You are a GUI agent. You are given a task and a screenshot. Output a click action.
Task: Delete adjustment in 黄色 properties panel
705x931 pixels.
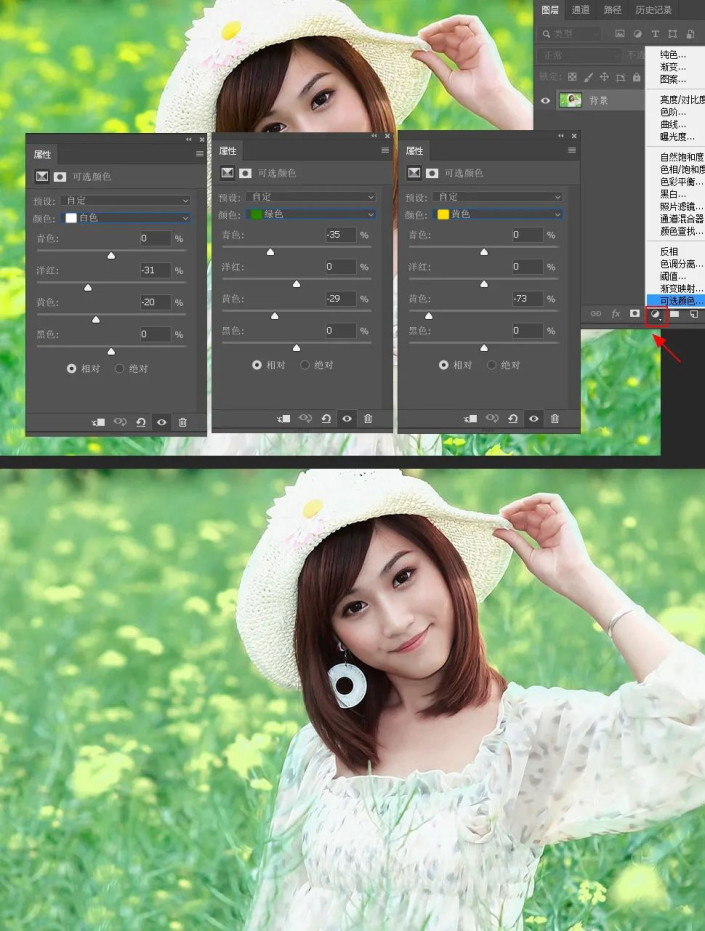click(554, 419)
